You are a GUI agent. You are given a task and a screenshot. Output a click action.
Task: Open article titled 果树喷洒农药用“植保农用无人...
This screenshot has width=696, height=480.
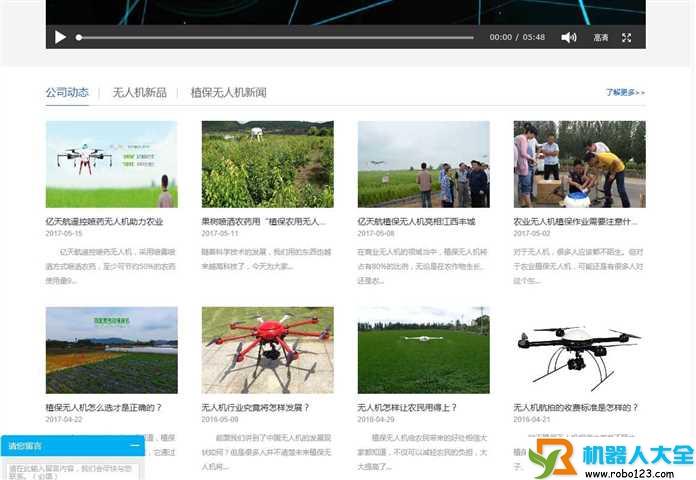pos(264,221)
